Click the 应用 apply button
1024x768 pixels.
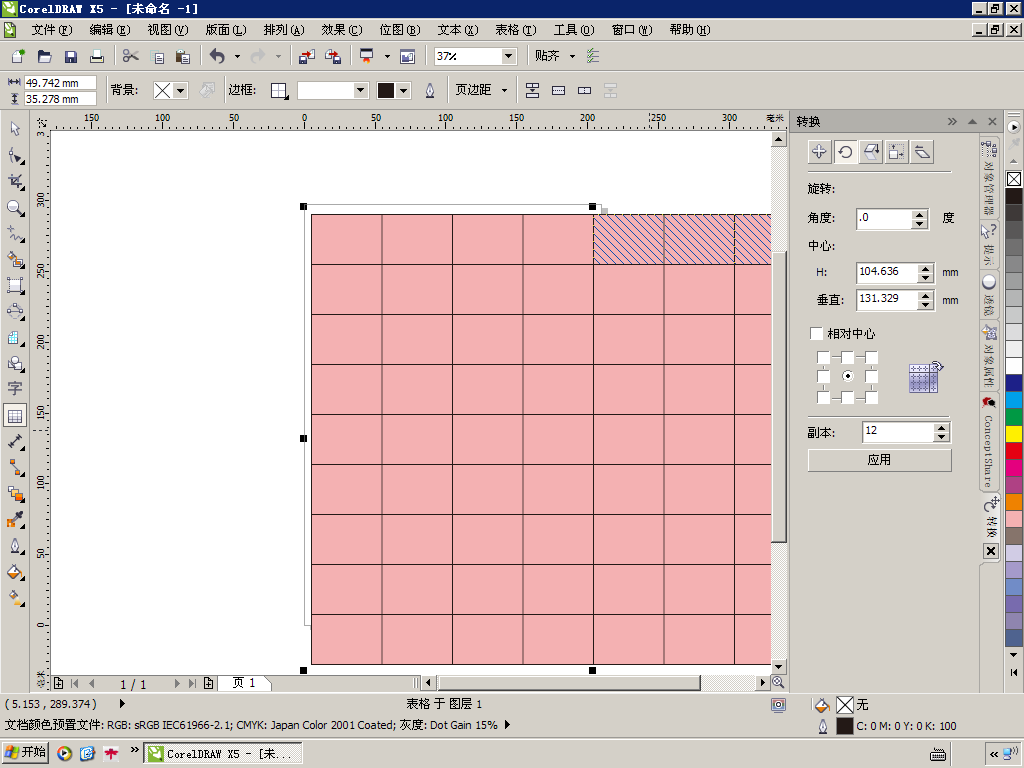pos(879,460)
